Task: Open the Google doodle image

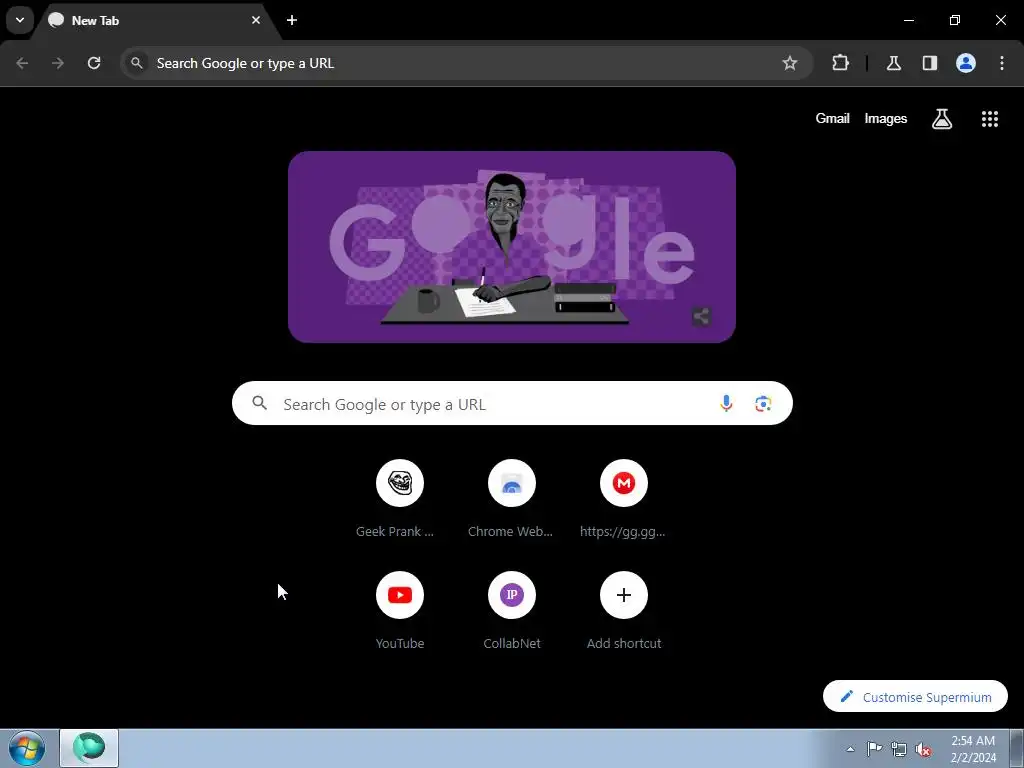Action: pos(511,247)
